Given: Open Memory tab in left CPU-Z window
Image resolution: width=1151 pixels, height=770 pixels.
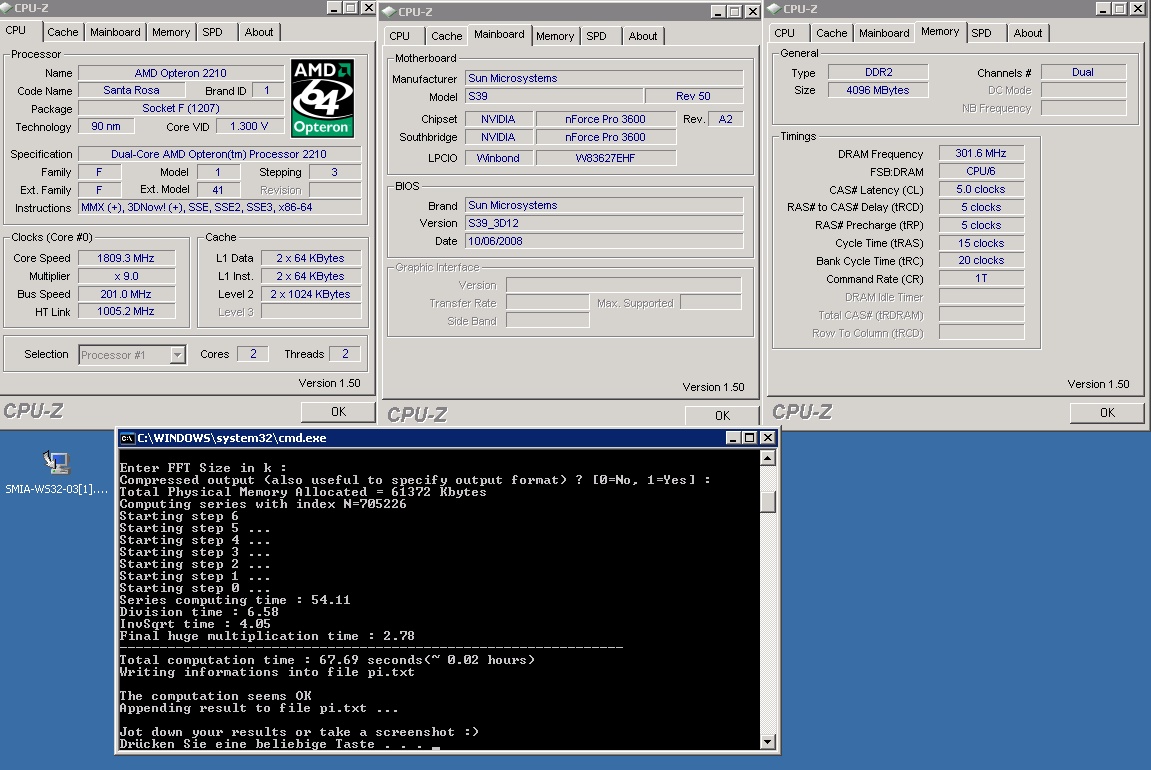Looking at the screenshot, I should pyautogui.click(x=171, y=32).
